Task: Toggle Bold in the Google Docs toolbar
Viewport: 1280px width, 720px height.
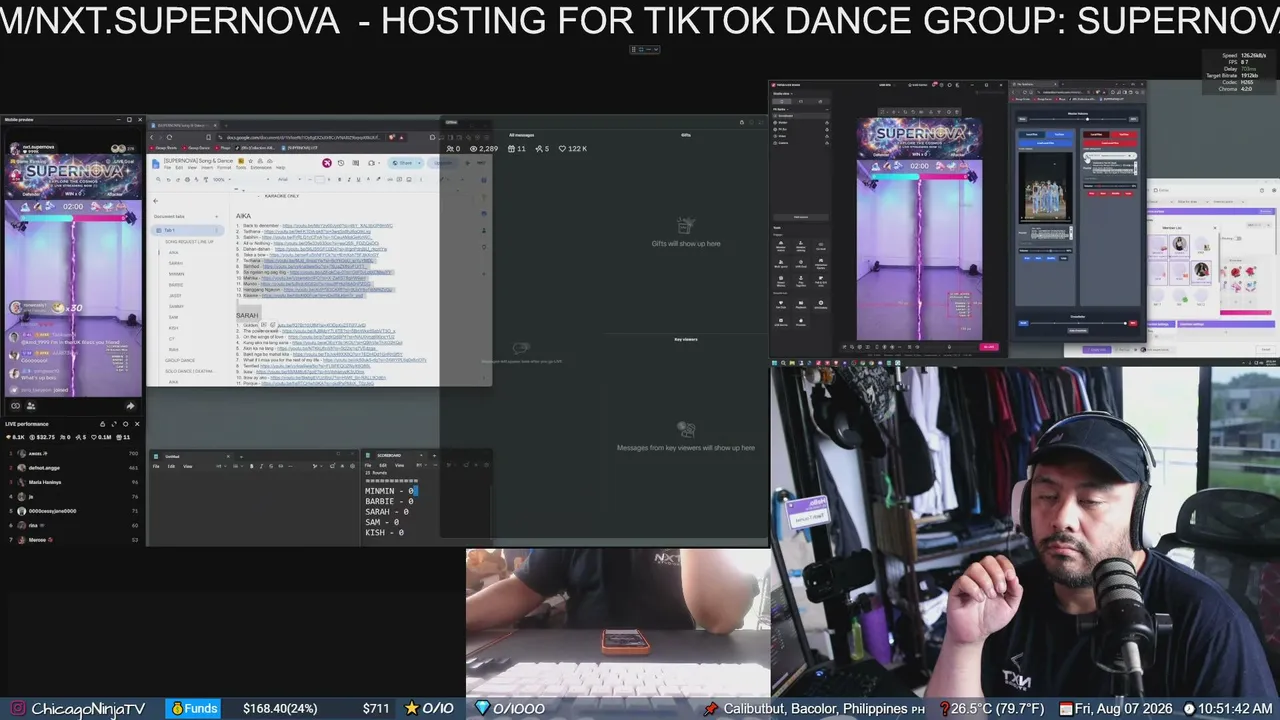Action: pyautogui.click(x=339, y=180)
